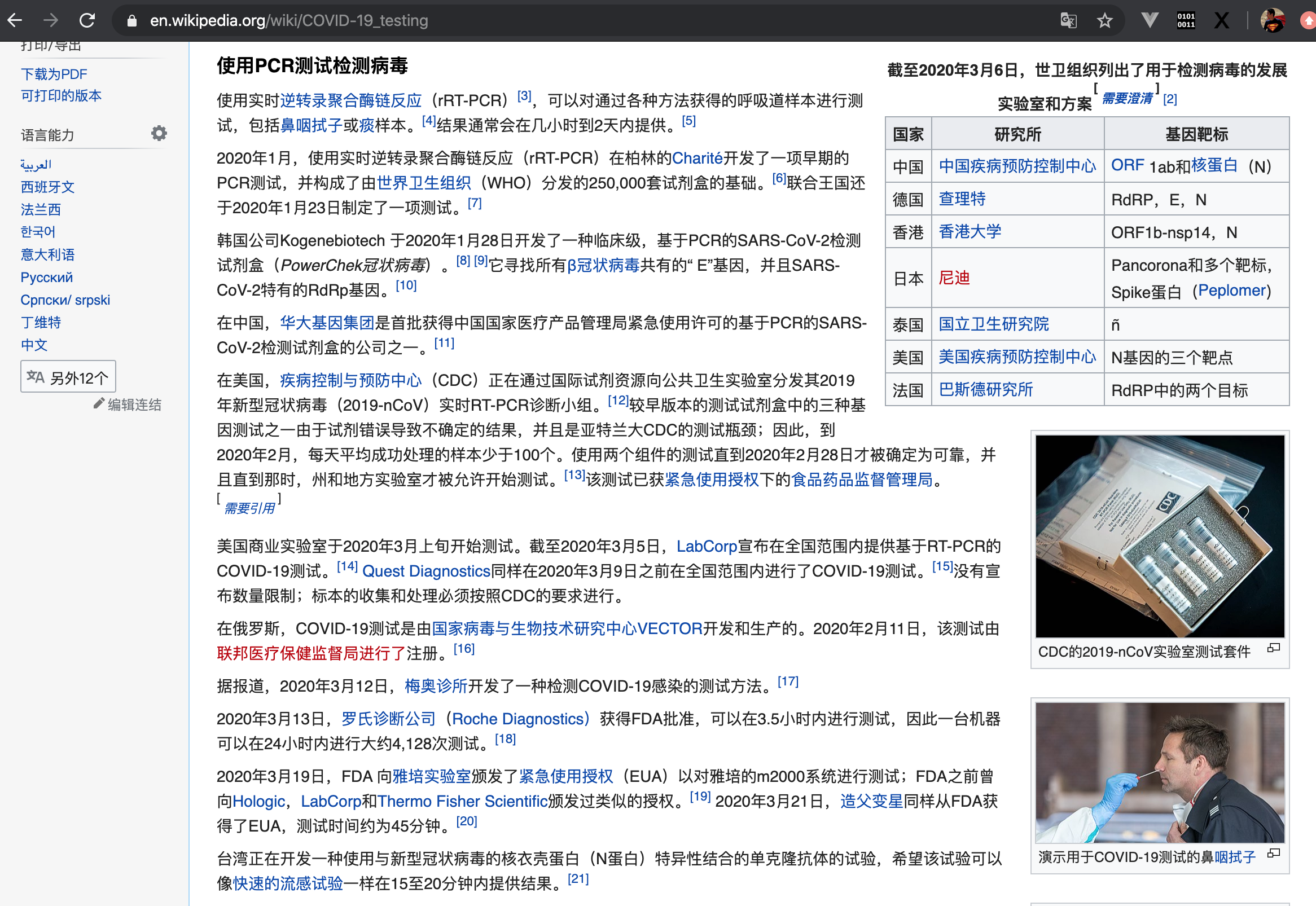Switch to 西班牙文 language version
The image size is (1316, 906).
48,187
